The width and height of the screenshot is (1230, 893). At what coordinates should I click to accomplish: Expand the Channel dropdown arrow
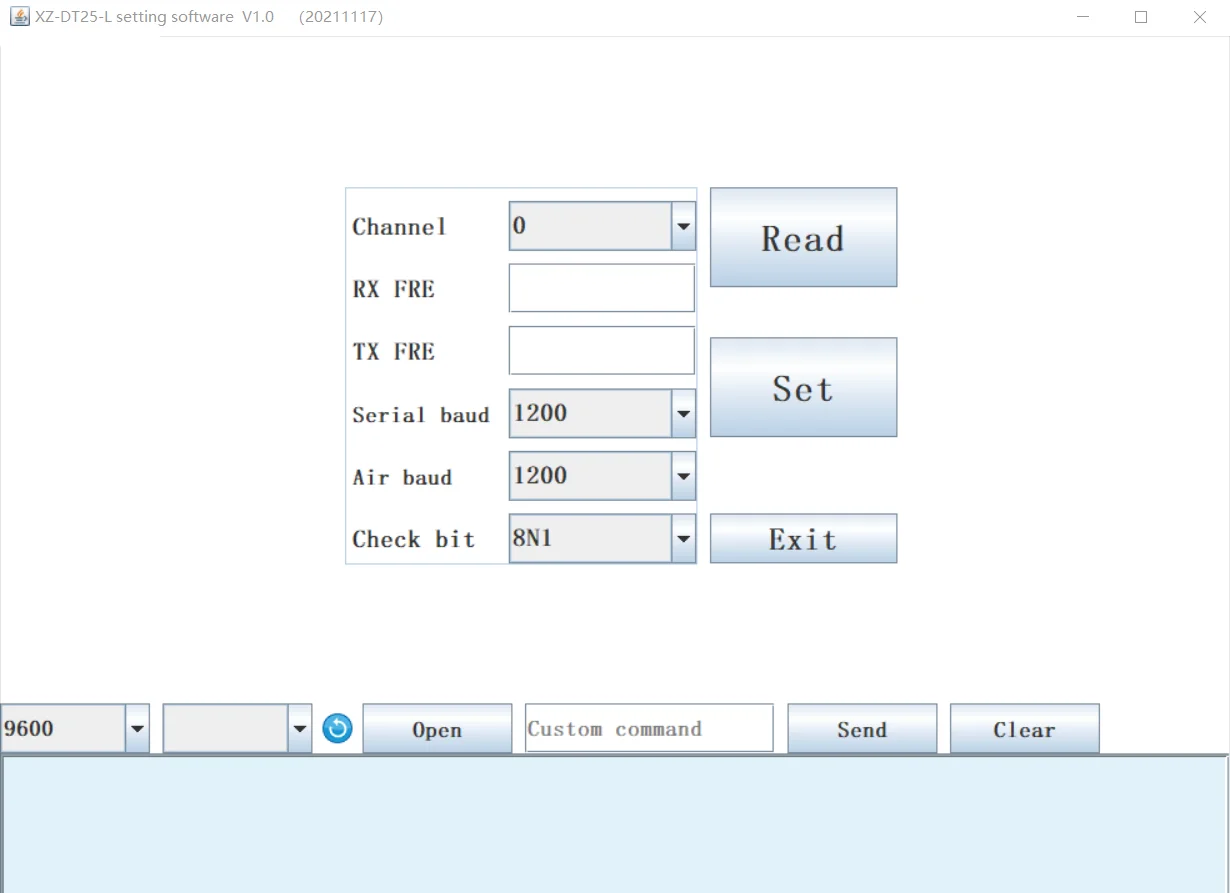coord(683,226)
